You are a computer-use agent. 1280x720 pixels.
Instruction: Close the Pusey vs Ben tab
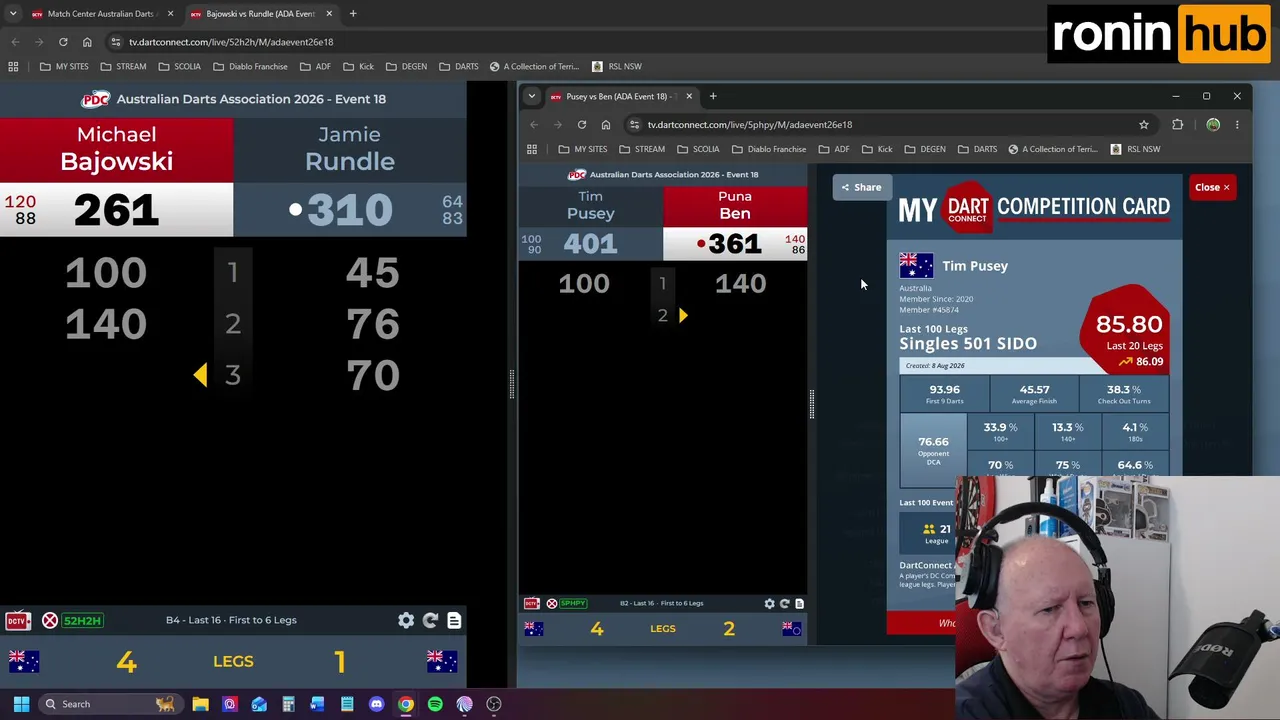click(x=689, y=96)
